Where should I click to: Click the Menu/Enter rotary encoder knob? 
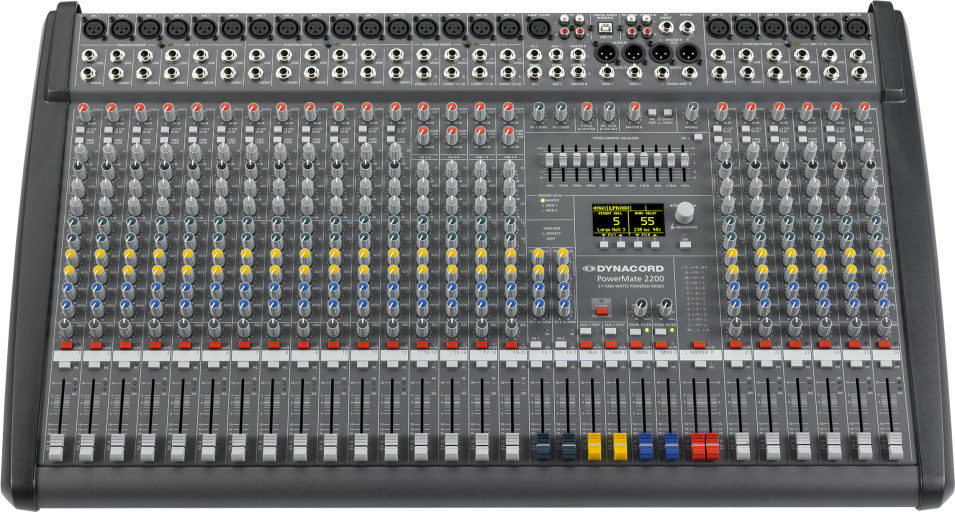click(685, 212)
